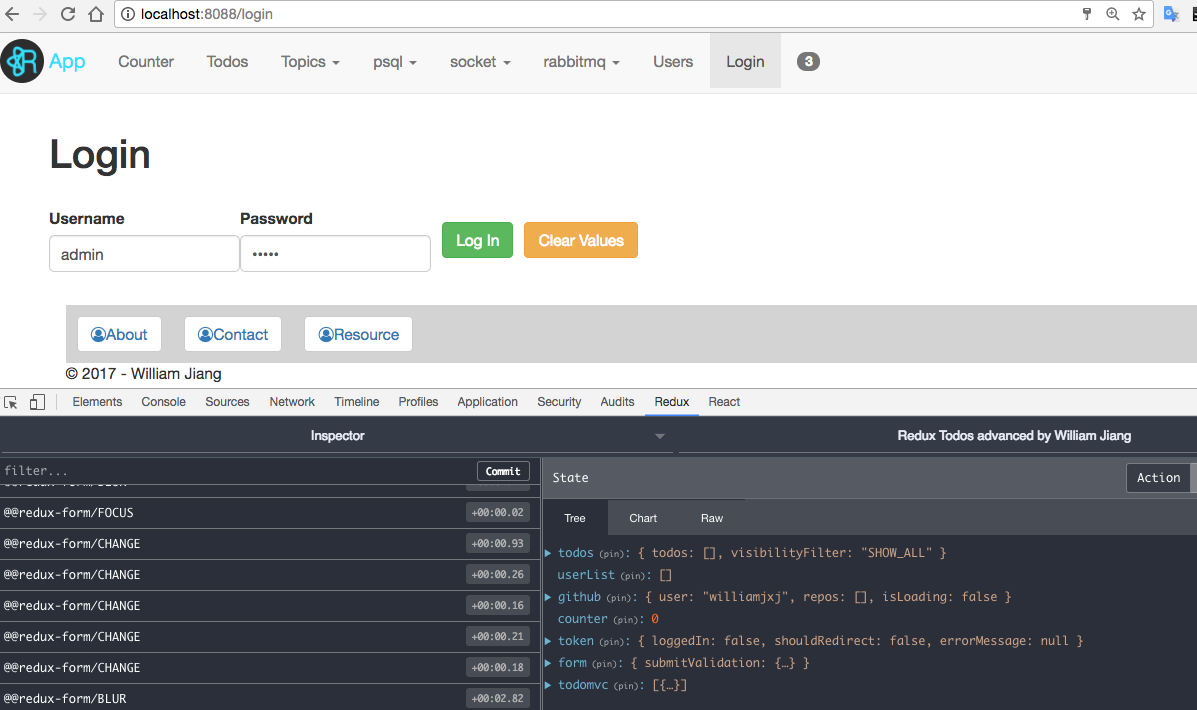This screenshot has height=710, width=1197.
Task: Click the Action button beside State
Action: pyautogui.click(x=1158, y=478)
